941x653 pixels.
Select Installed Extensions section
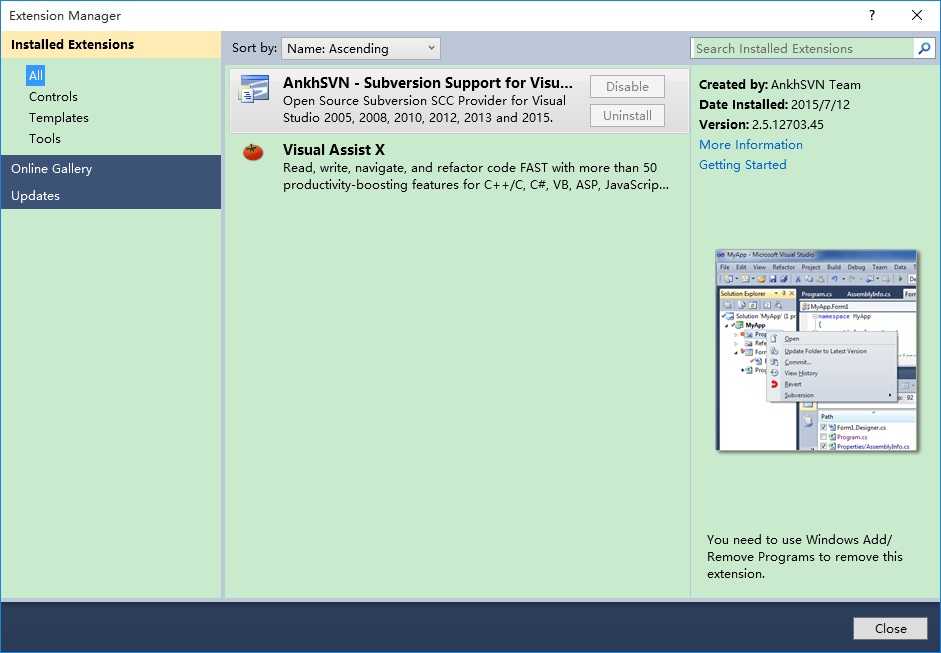point(111,44)
